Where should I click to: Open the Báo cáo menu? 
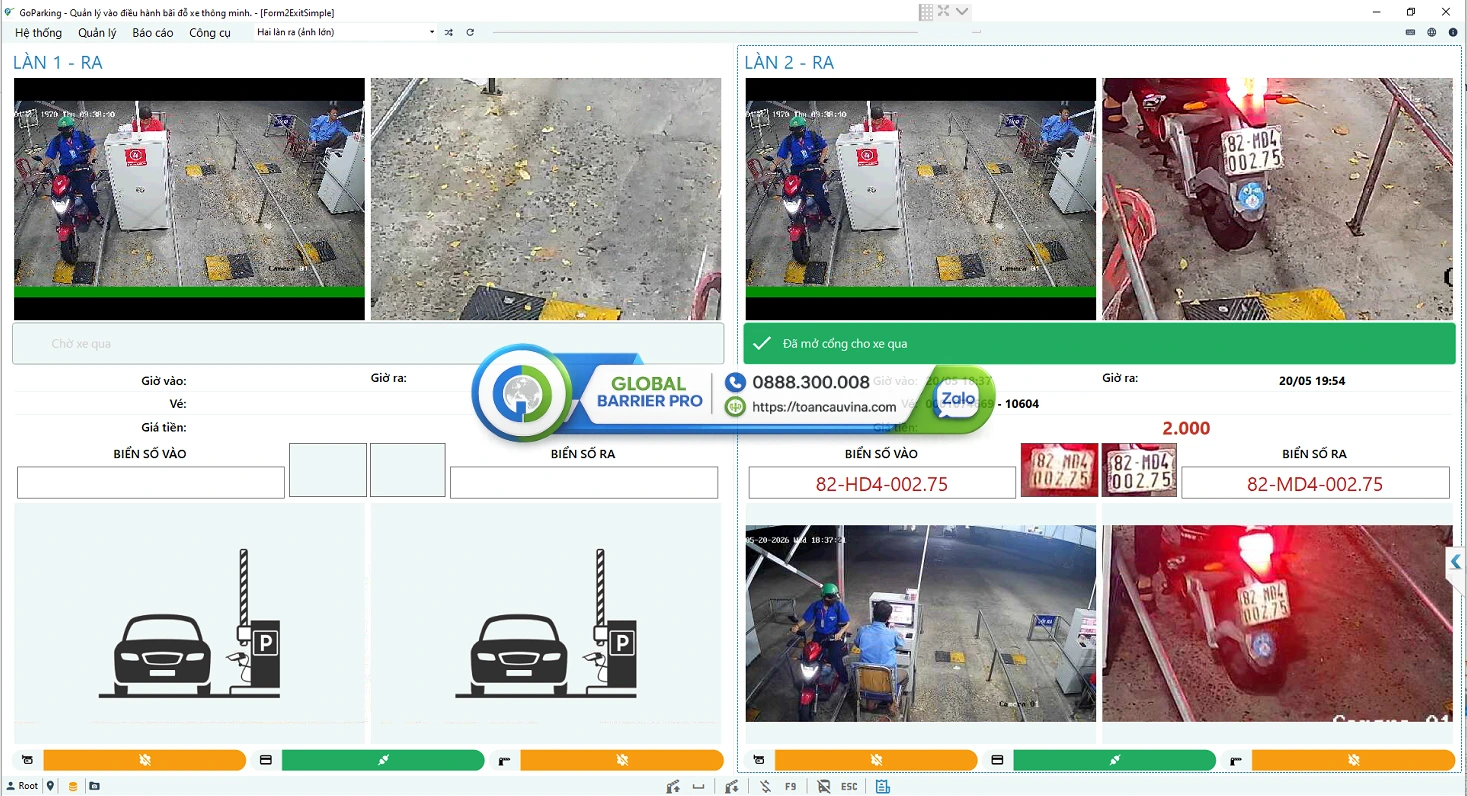click(x=153, y=33)
